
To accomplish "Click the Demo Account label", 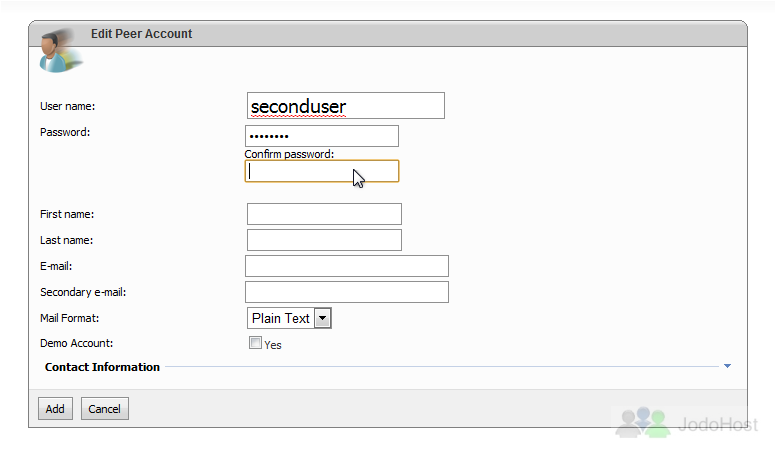I will point(77,343).
